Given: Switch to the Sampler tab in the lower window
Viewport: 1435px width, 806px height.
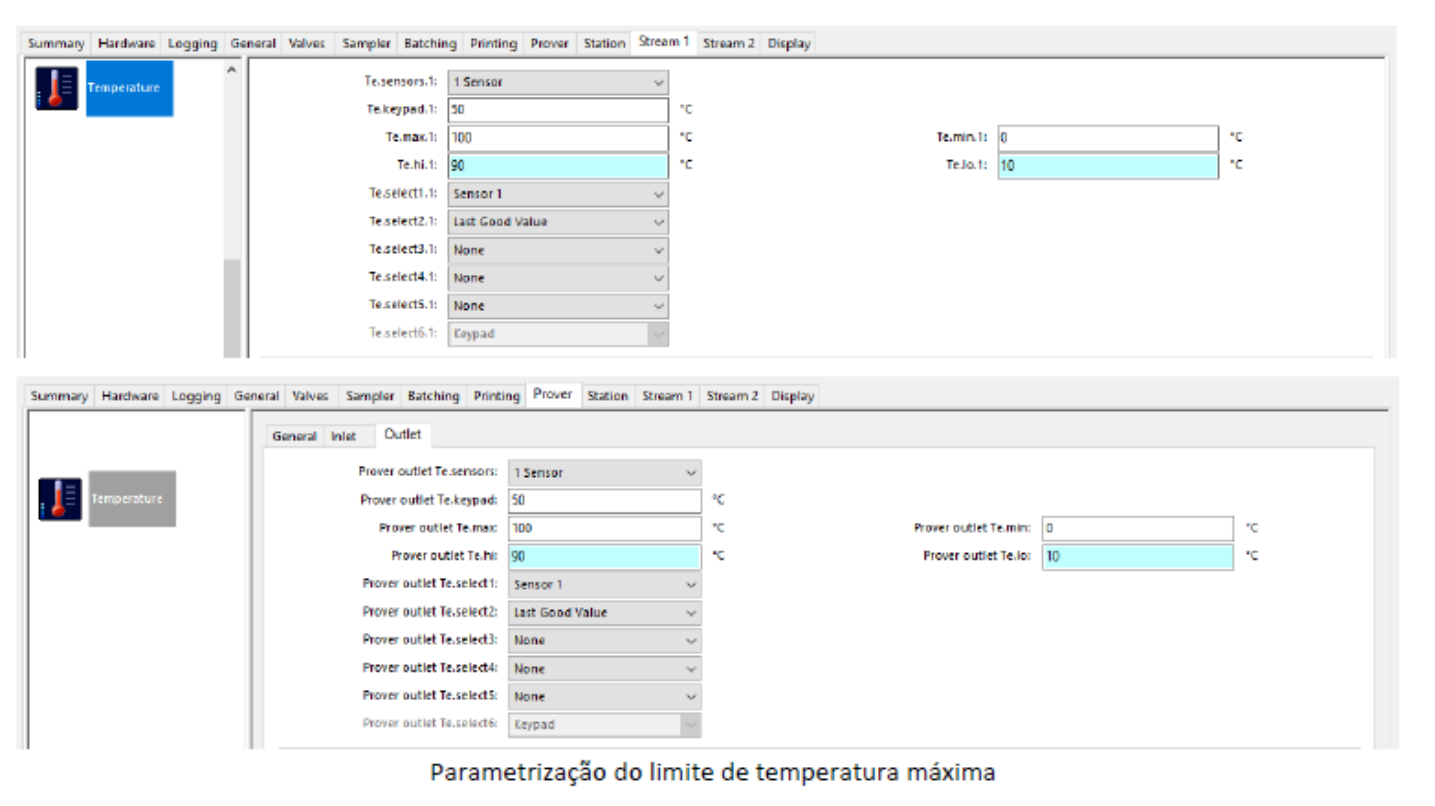Looking at the screenshot, I should [370, 397].
